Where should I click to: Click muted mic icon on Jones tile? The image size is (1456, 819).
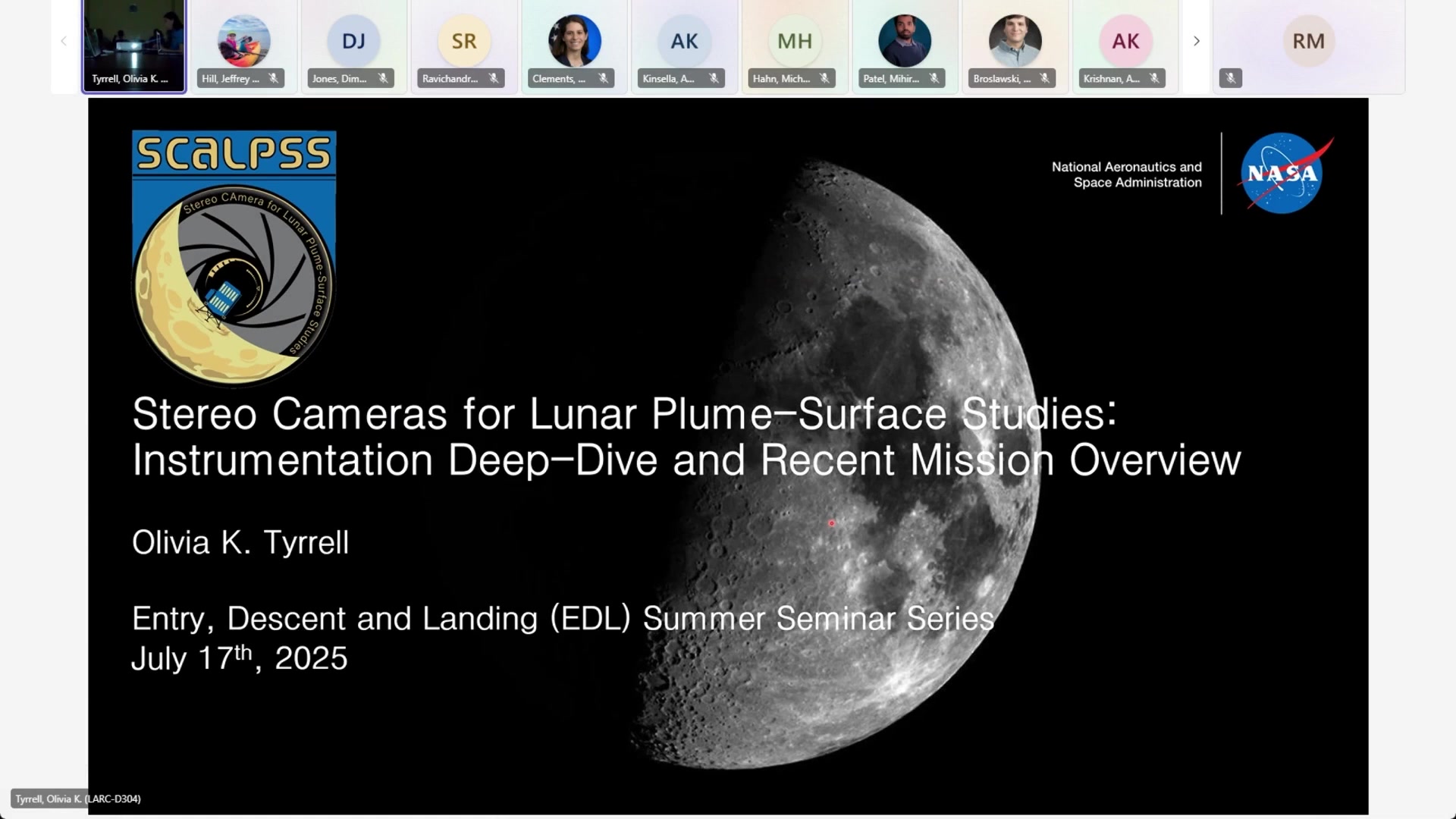click(x=383, y=78)
